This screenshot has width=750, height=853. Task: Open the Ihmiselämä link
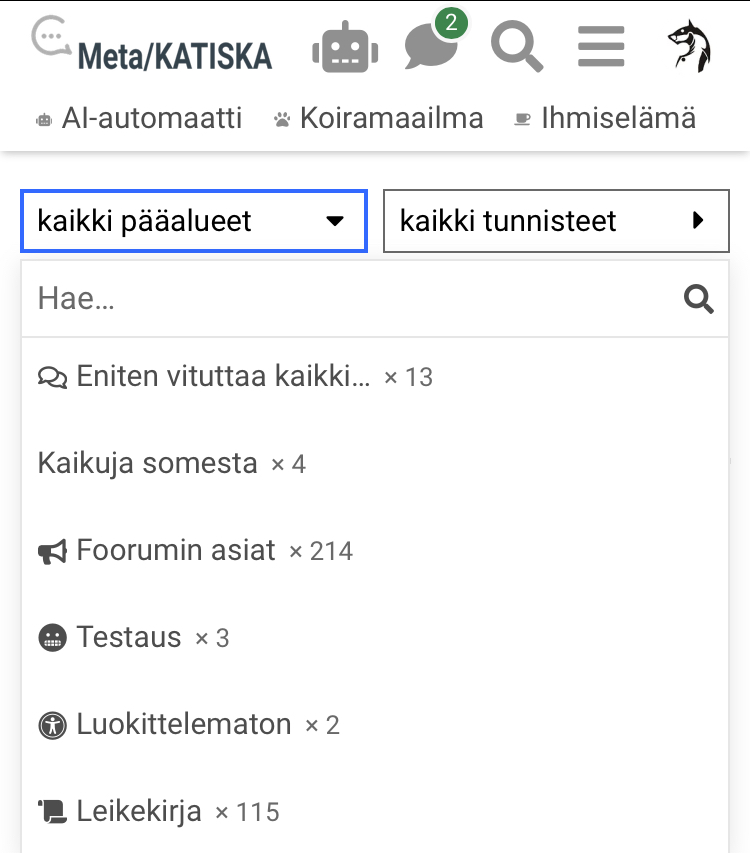coord(604,118)
